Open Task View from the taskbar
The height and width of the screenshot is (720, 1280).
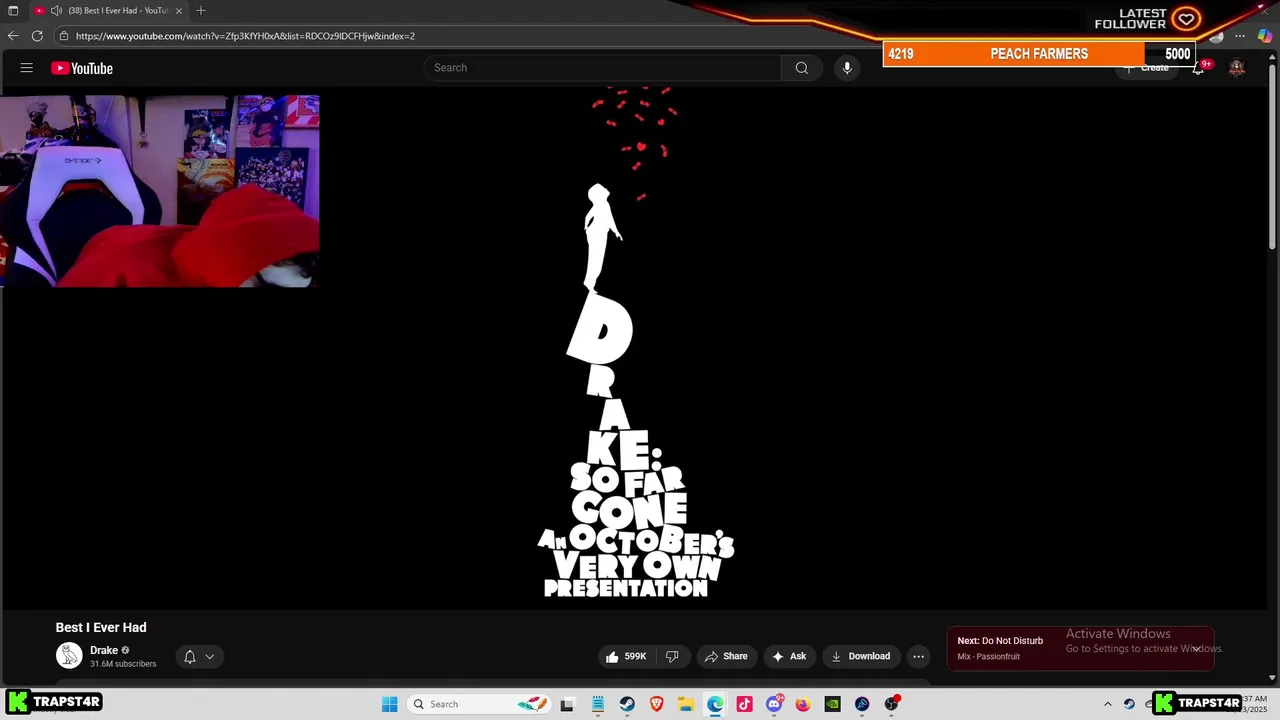click(567, 704)
